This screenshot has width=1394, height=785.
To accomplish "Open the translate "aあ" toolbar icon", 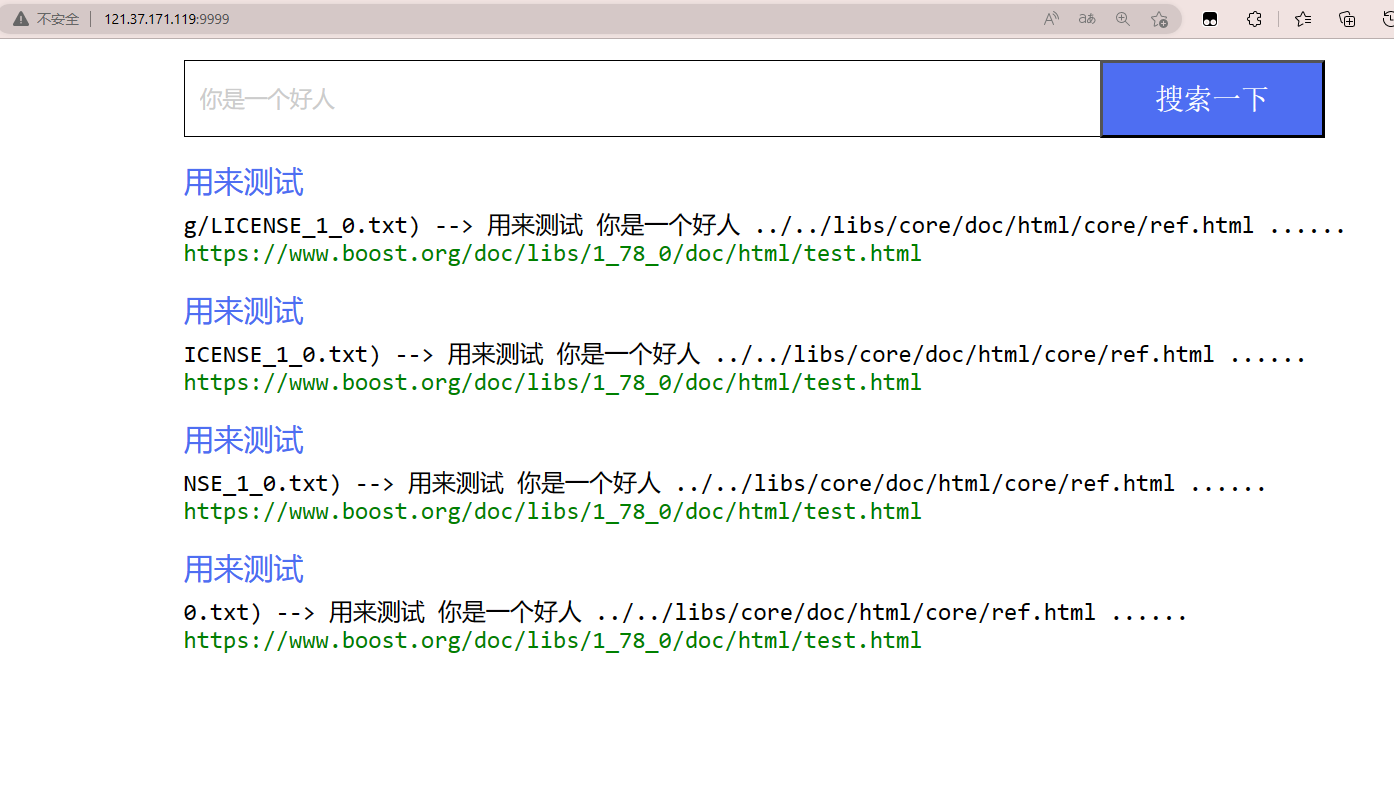I will click(1086, 18).
